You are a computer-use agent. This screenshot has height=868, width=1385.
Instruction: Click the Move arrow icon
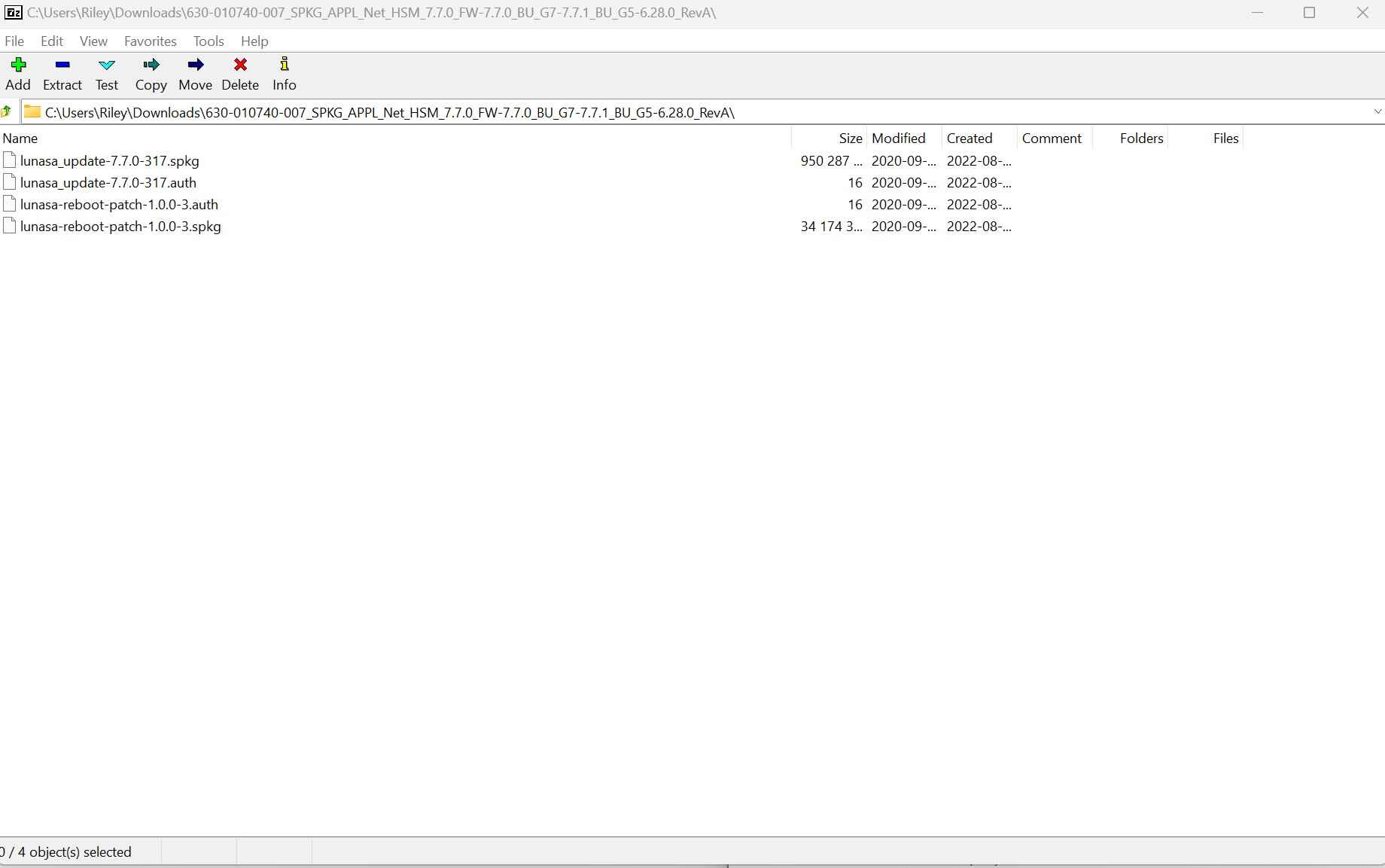[195, 65]
